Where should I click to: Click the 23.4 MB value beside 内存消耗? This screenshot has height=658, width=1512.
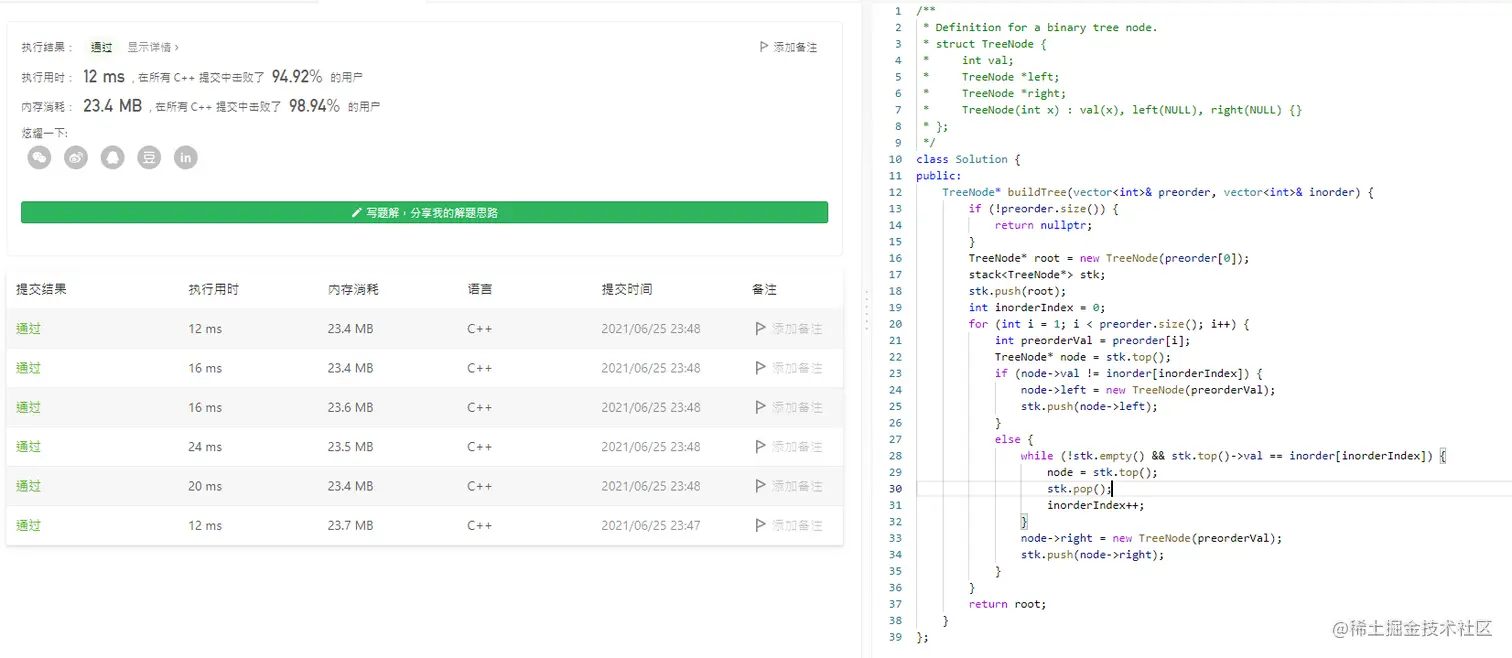point(112,105)
